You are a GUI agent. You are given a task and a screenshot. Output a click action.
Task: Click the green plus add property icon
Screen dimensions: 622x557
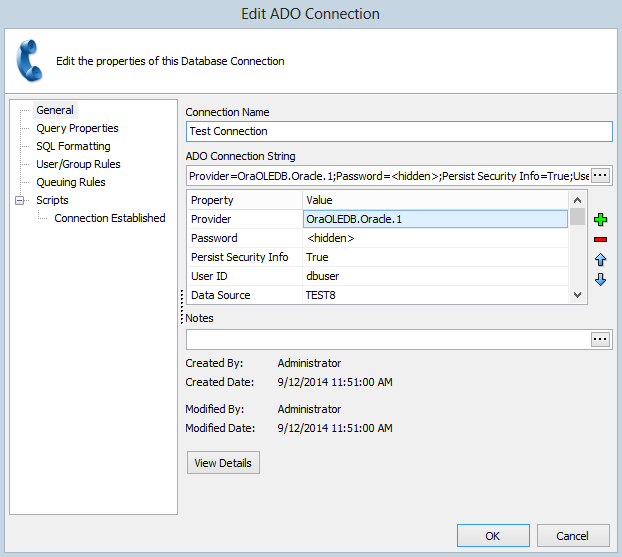pyautogui.click(x=600, y=220)
